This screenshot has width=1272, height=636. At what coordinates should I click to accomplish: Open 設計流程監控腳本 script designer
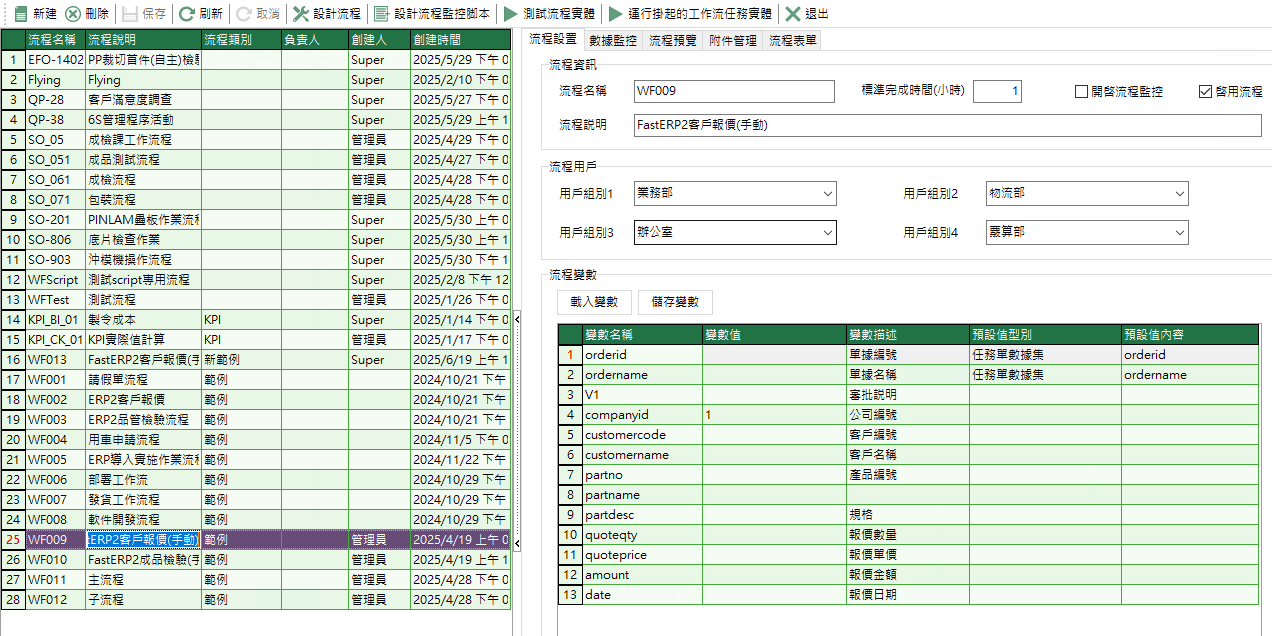click(431, 14)
